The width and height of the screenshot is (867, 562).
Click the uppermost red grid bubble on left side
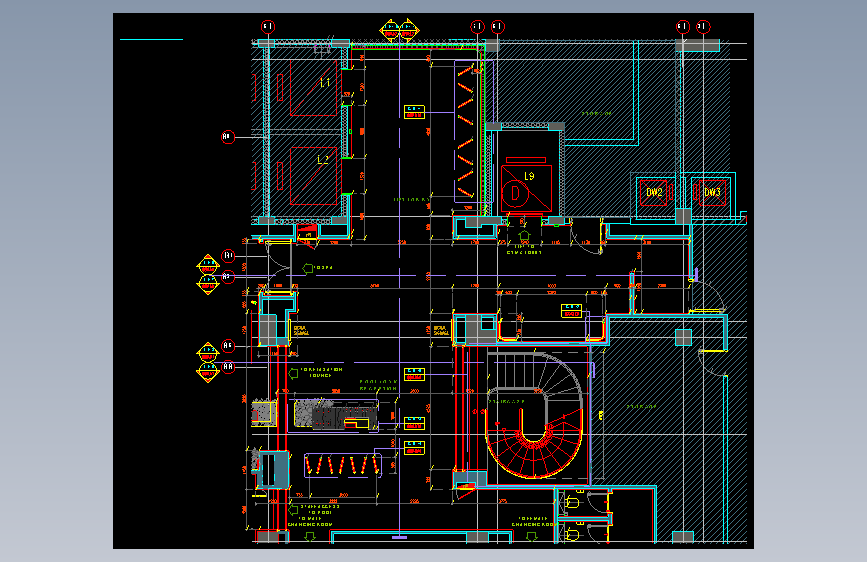[228, 137]
